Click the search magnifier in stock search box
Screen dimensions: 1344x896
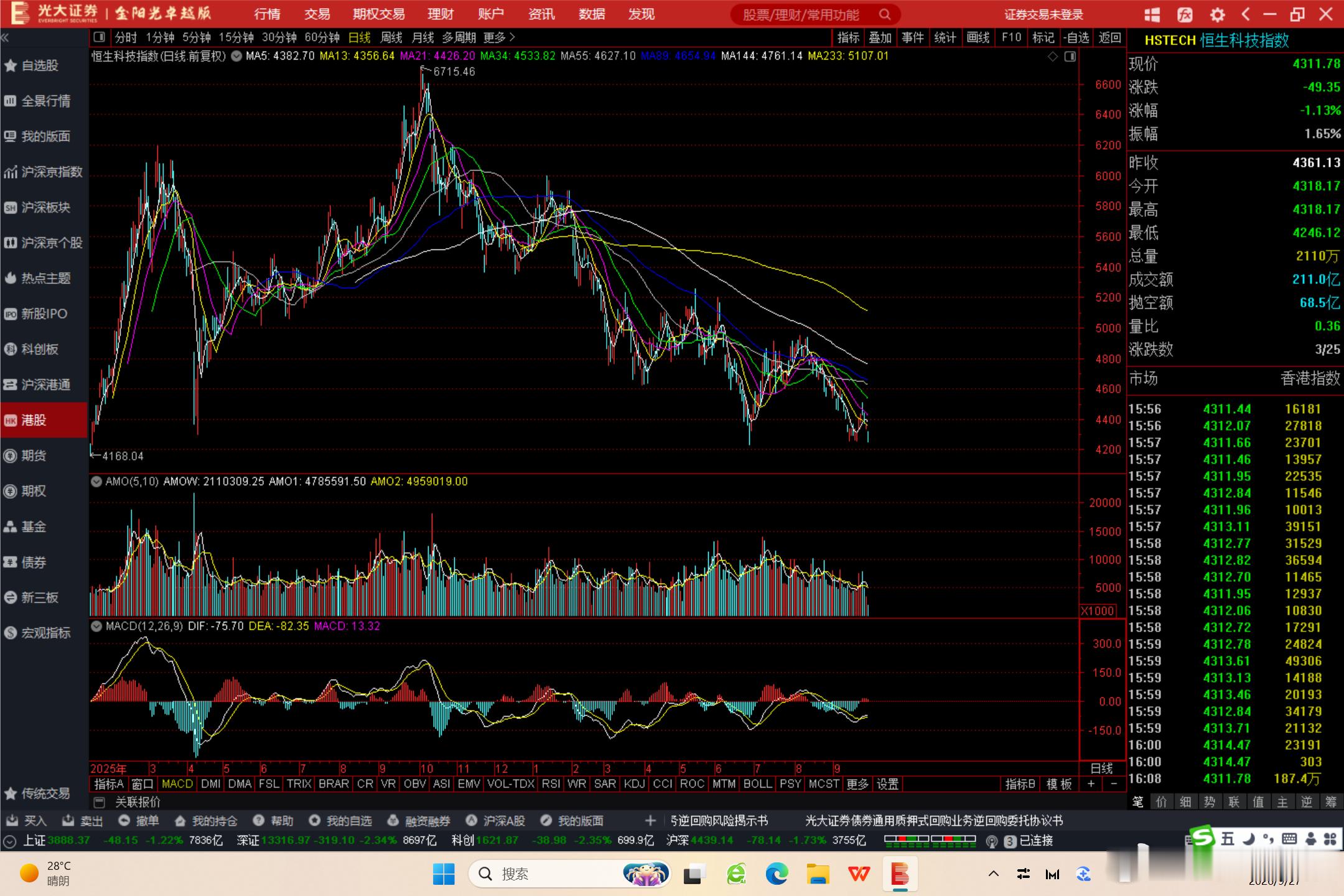tap(884, 14)
